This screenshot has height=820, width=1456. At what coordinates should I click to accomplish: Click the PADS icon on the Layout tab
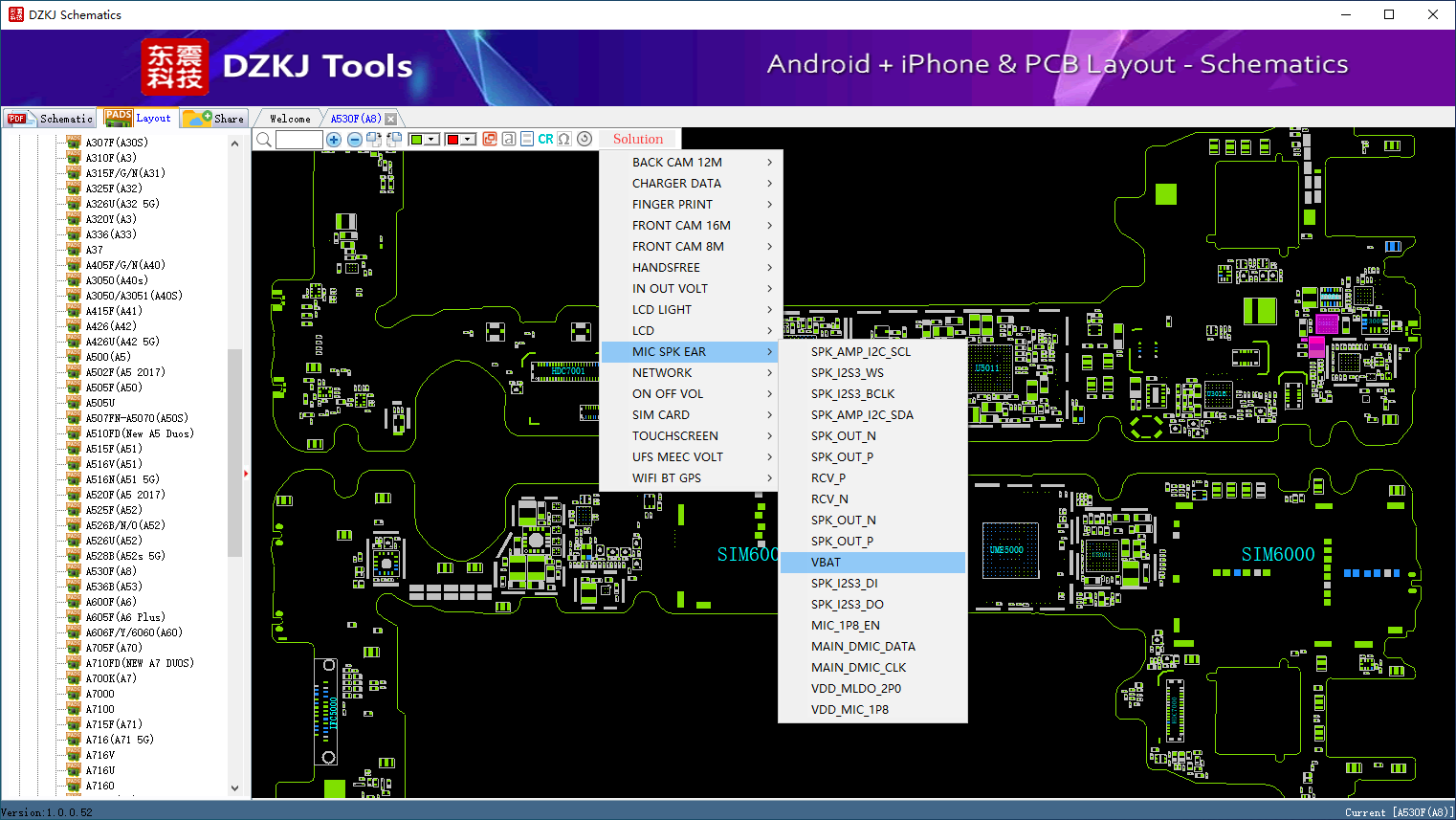coord(119,118)
